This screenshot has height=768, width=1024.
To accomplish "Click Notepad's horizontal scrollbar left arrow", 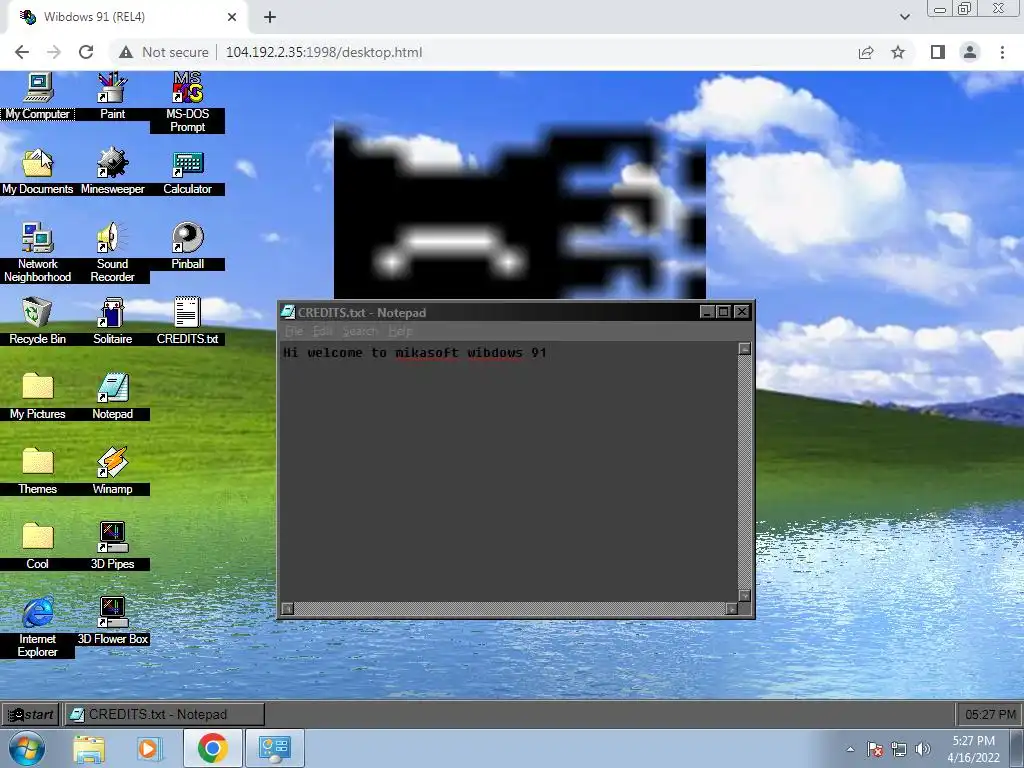I will coord(287,609).
